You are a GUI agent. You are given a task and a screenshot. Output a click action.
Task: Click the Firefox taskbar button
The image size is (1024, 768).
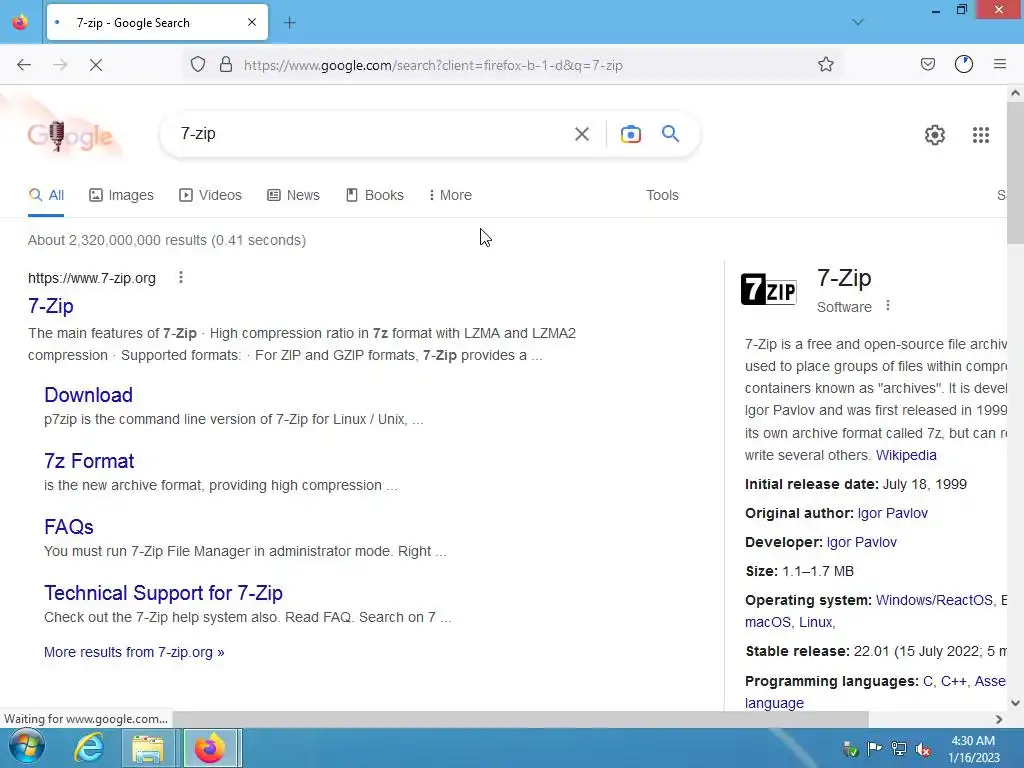point(210,748)
